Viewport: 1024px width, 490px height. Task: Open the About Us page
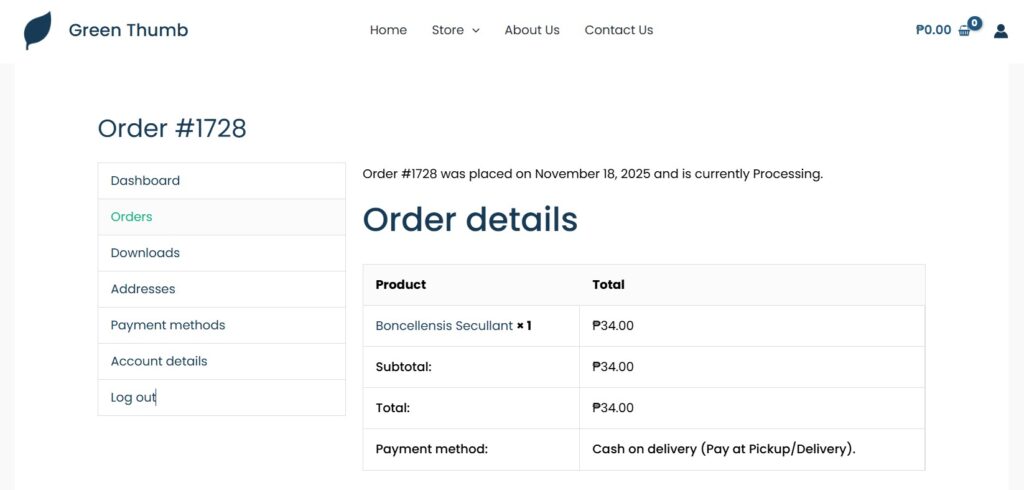(532, 30)
